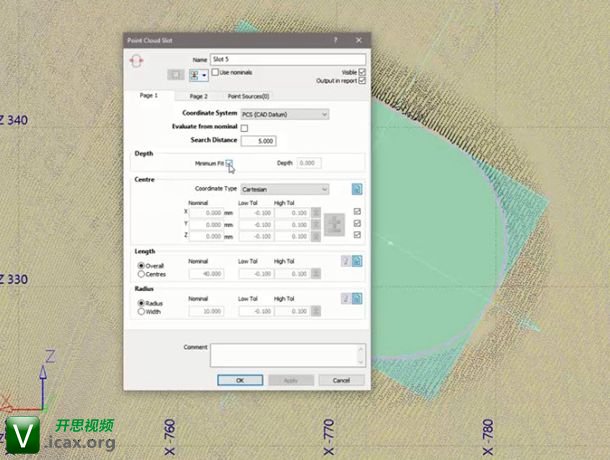
Task: Click the slot feature icon beside Name
Action: 136,61
